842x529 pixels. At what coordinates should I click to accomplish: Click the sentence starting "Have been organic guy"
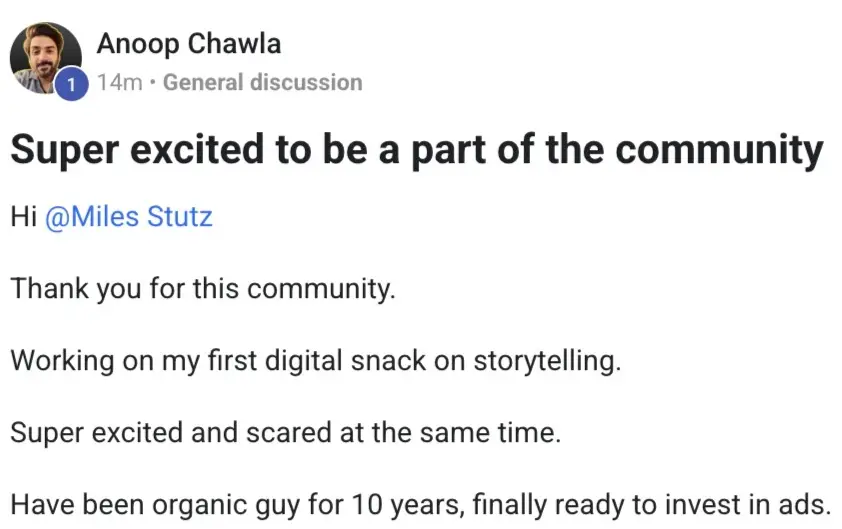point(420,505)
